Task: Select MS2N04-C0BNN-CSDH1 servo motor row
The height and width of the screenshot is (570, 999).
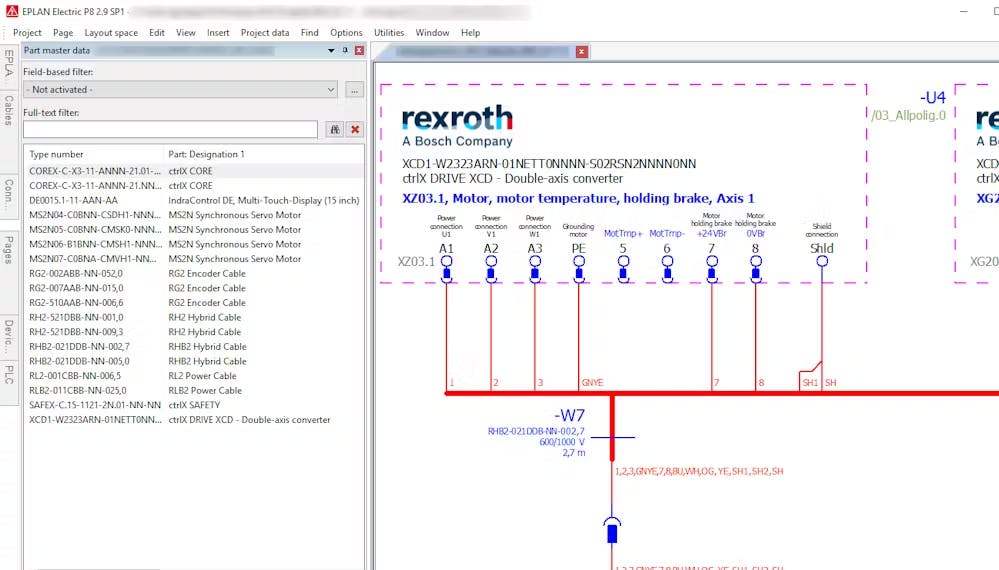Action: [x=194, y=215]
